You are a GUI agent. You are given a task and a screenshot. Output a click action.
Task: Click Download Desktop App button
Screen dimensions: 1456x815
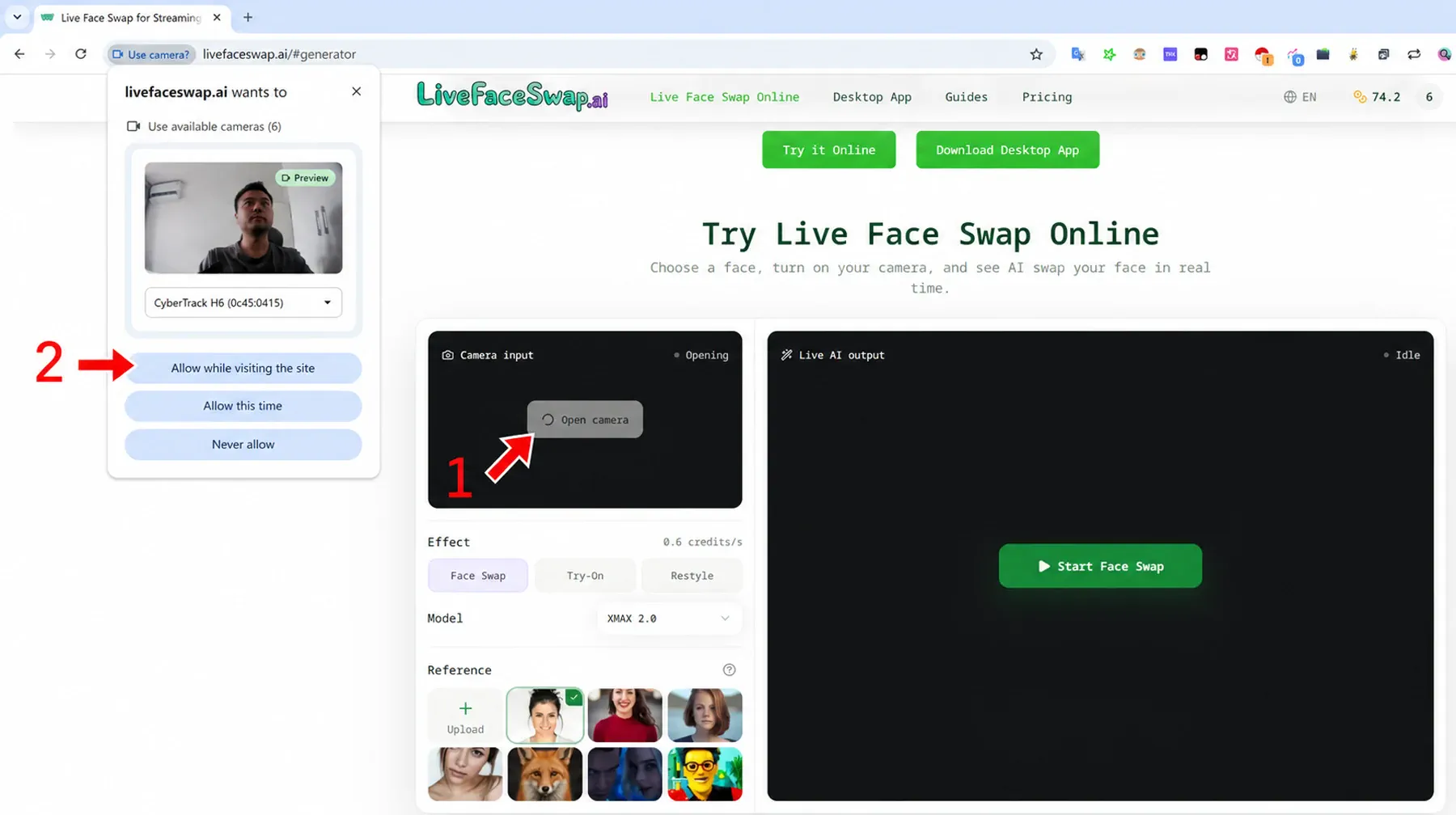click(1008, 150)
